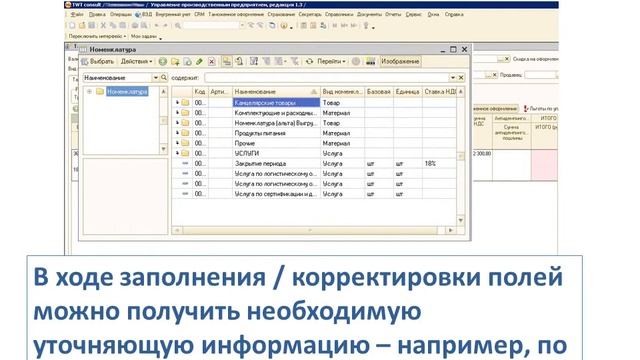Open the Сервис menu
The width and height of the screenshot is (640, 360).
point(413,14)
